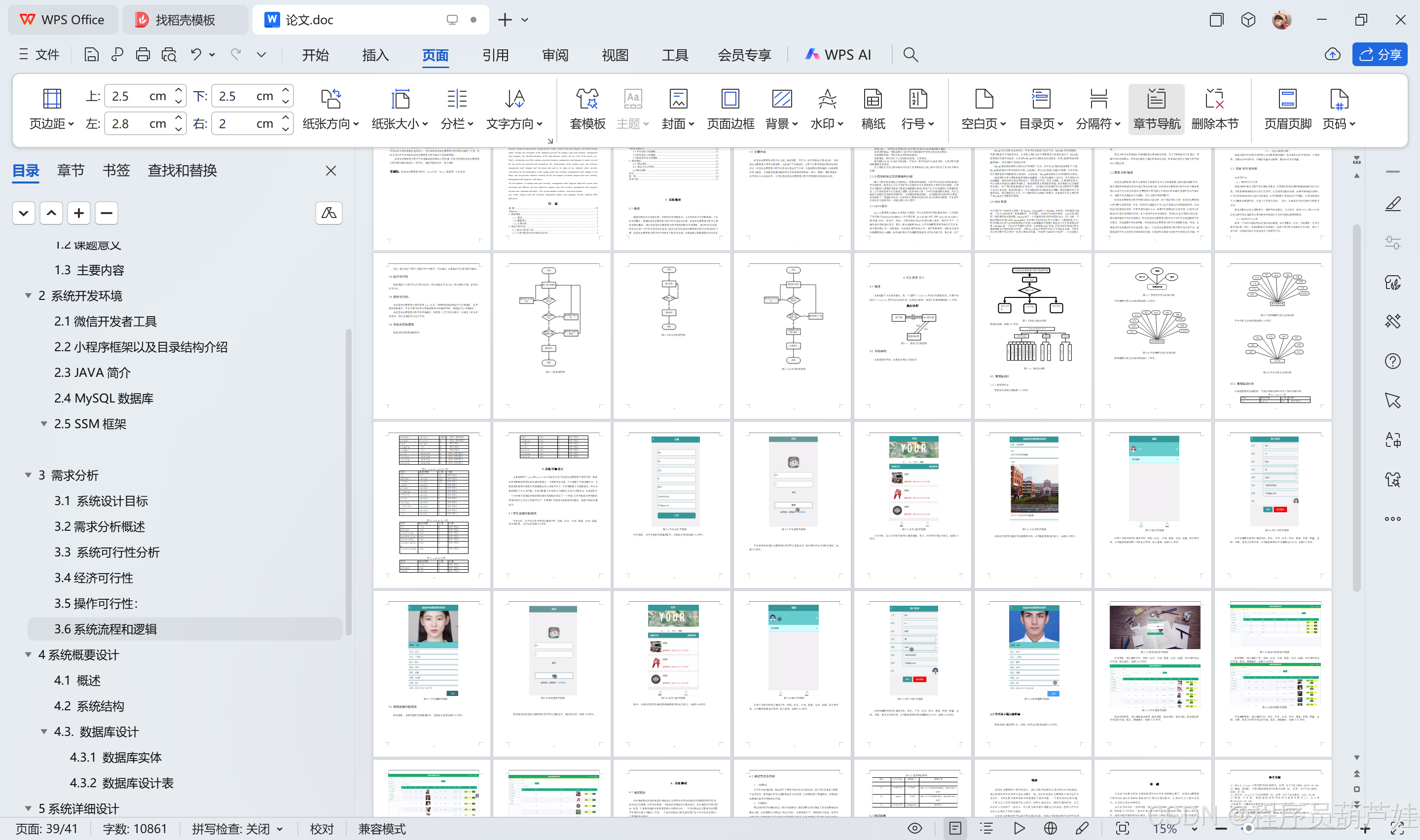This screenshot has width=1420, height=840.
Task: Select 3.6 系统流程和逻辑 in outline
Action: [x=185, y=629]
